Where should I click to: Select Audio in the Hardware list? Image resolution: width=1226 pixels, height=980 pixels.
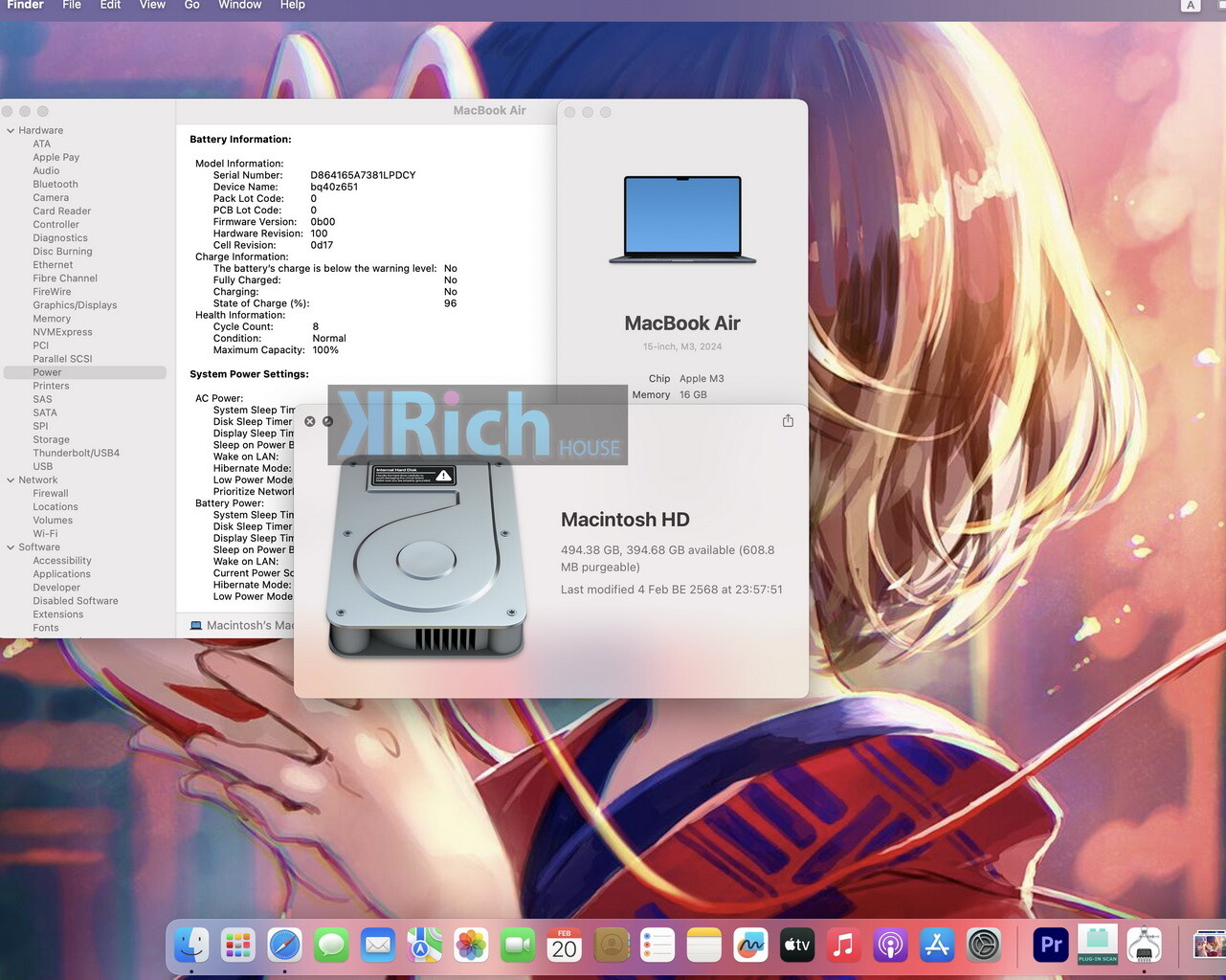[46, 171]
